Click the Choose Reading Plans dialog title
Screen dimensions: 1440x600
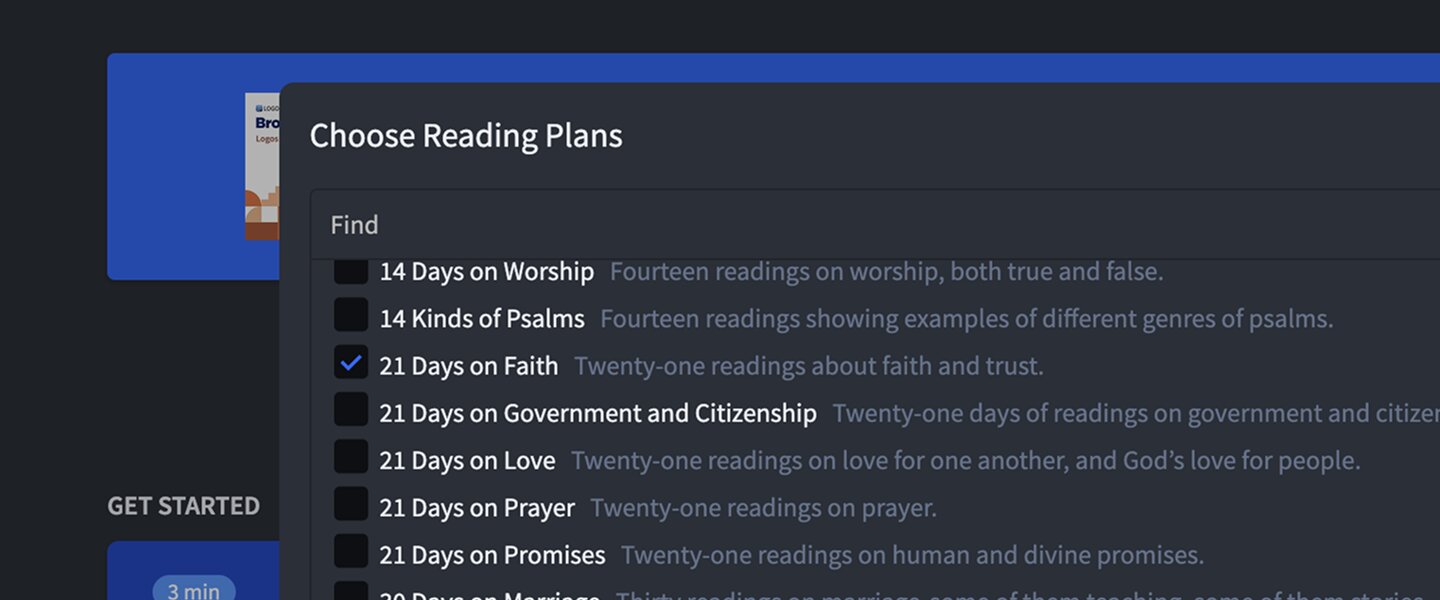click(x=465, y=135)
